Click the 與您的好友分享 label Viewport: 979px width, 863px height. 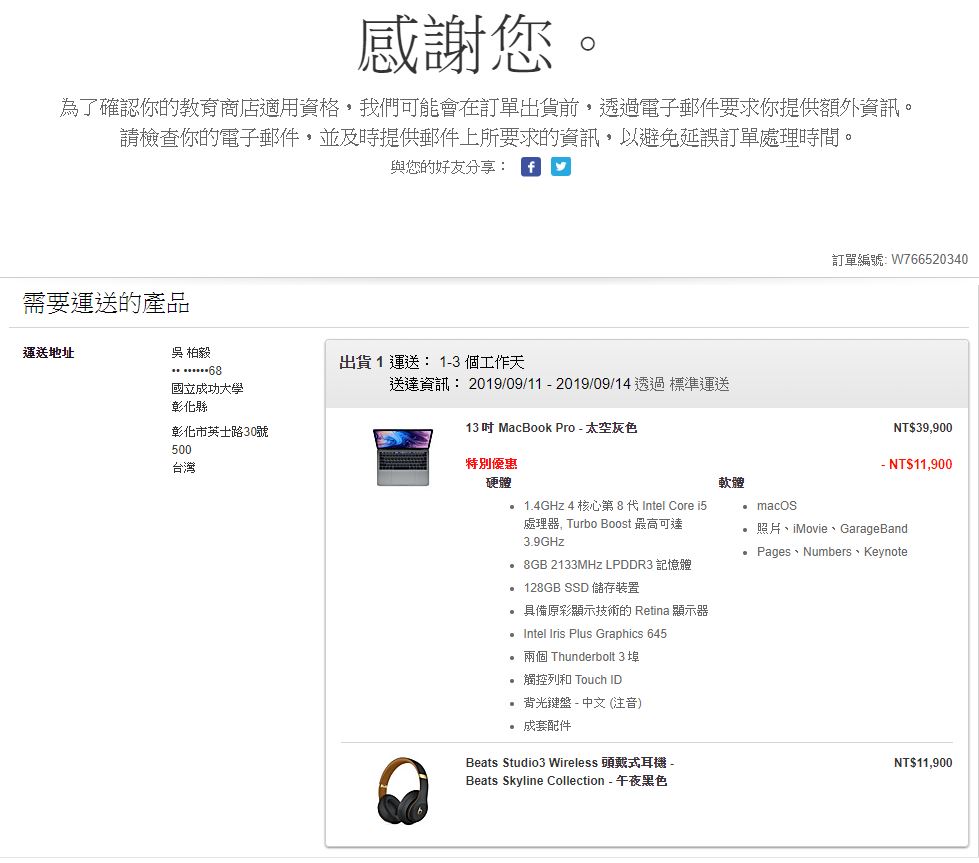pos(448,167)
